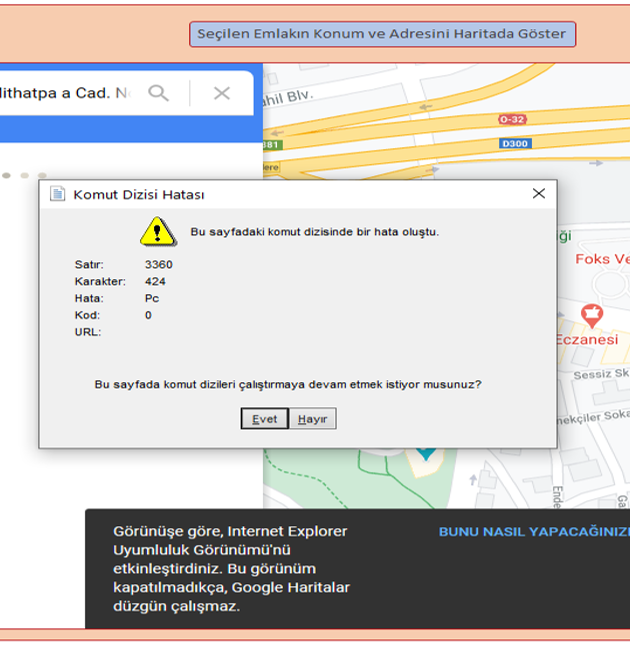This screenshot has width=630, height=645.
Task: Click 'Seçilen Emlakın Konum ve Adresini Haritada Göster'
Action: click(x=383, y=34)
